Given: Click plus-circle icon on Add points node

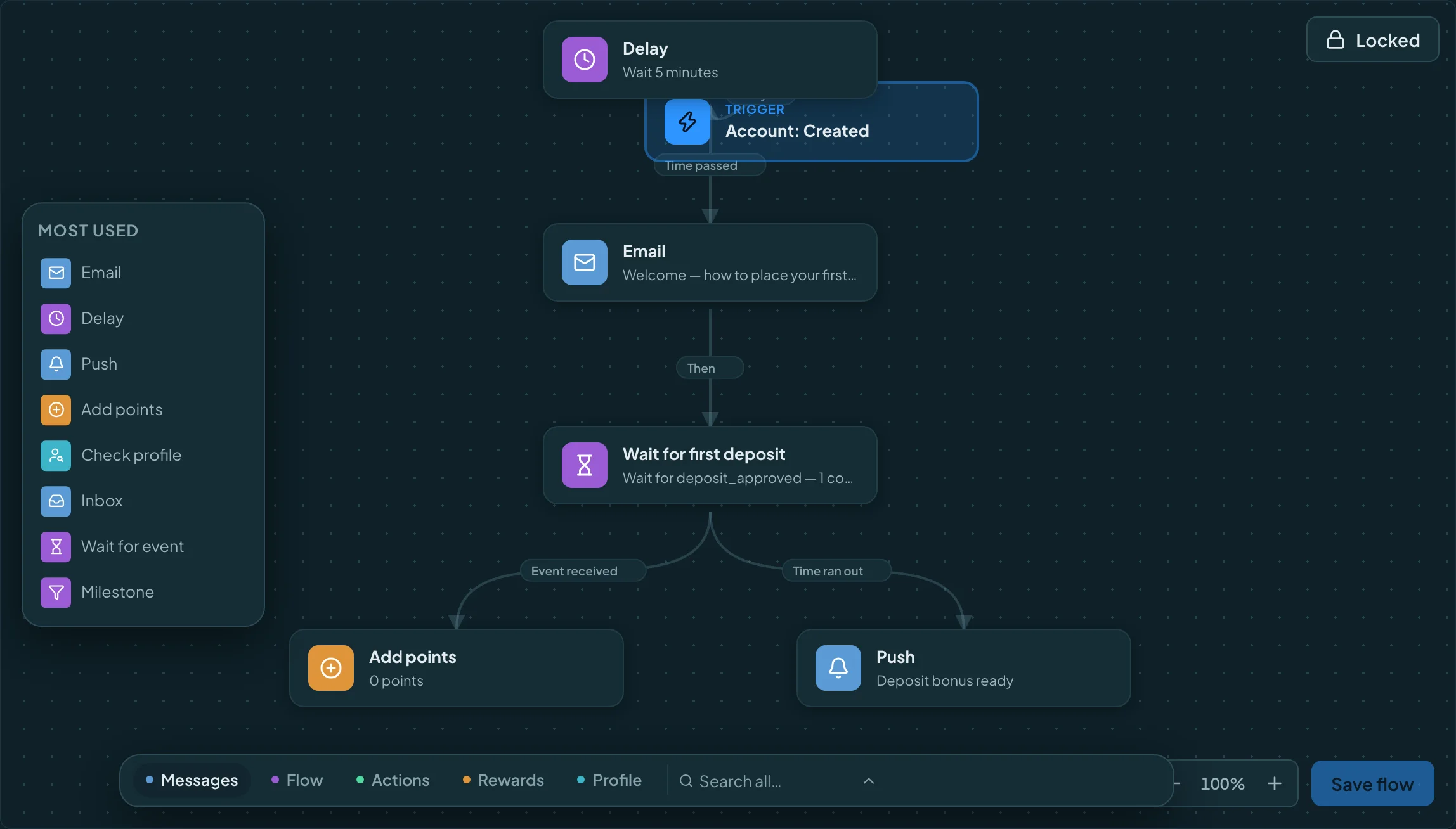Looking at the screenshot, I should tap(331, 668).
